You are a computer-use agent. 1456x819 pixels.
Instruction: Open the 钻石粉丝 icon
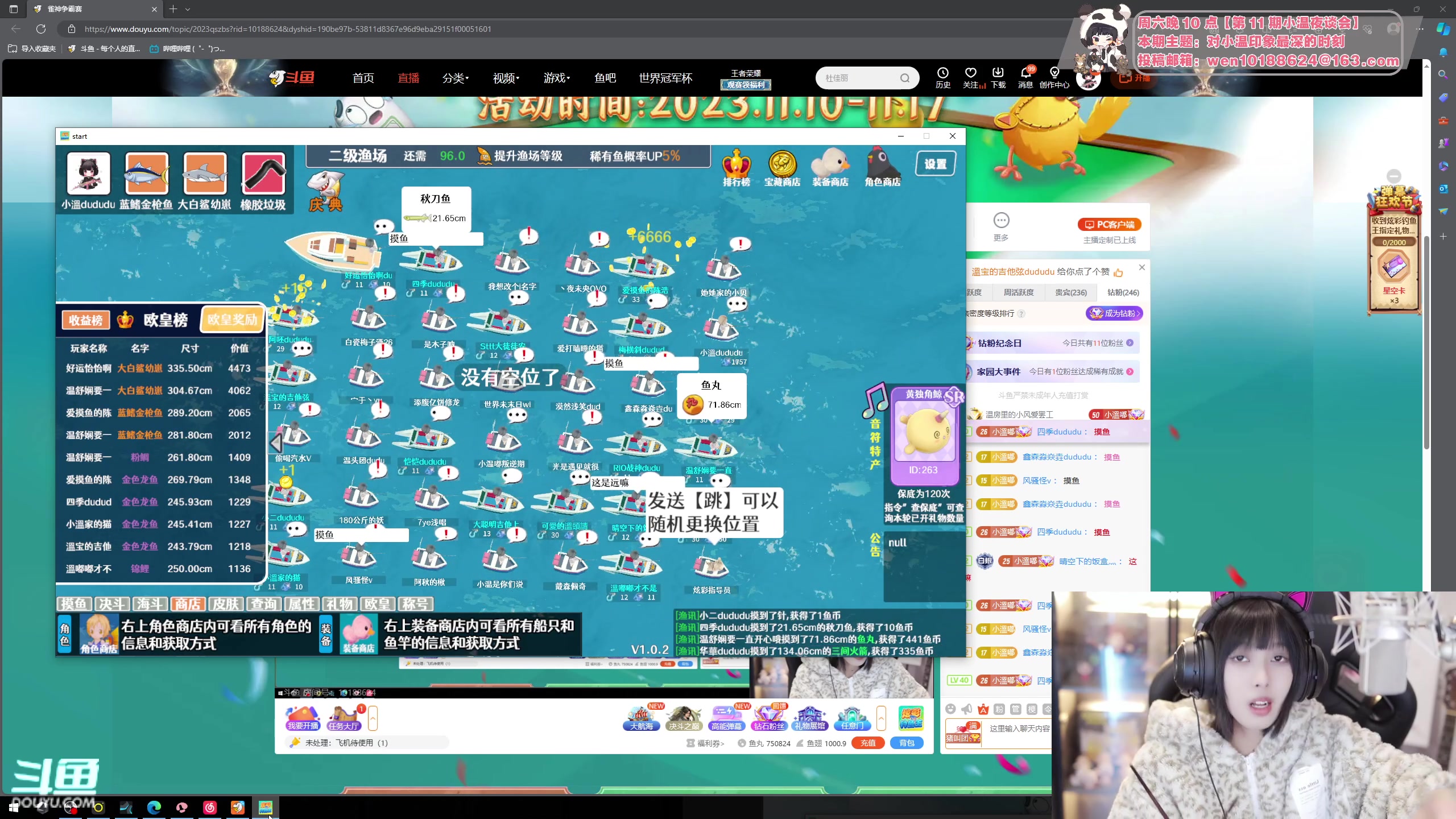point(769,718)
